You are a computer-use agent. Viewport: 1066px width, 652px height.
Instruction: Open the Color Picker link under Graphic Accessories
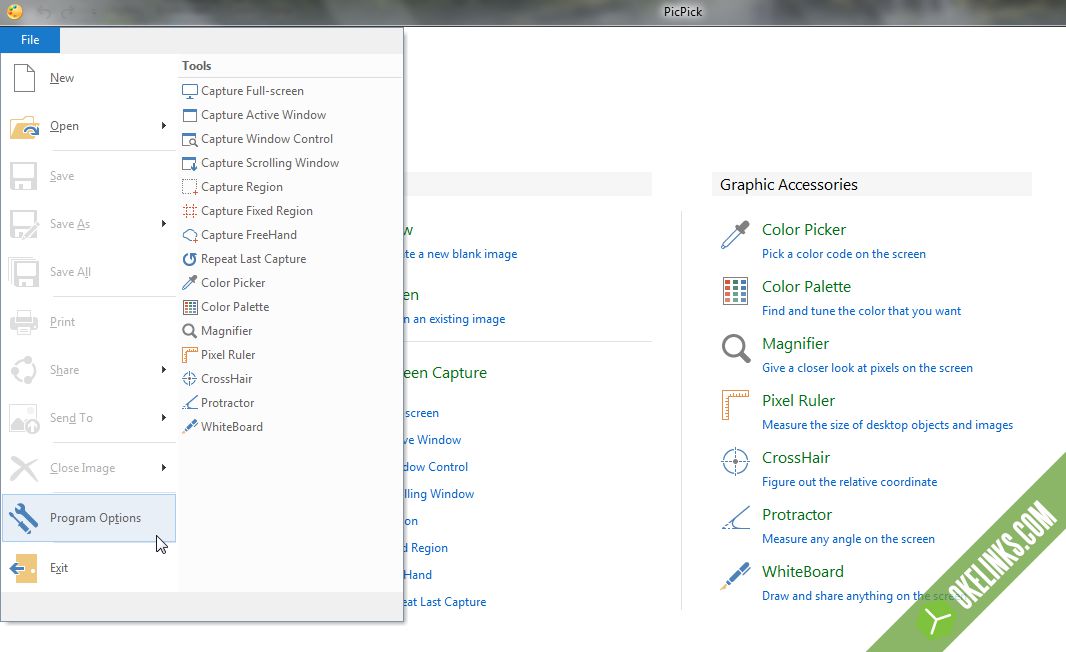(804, 230)
